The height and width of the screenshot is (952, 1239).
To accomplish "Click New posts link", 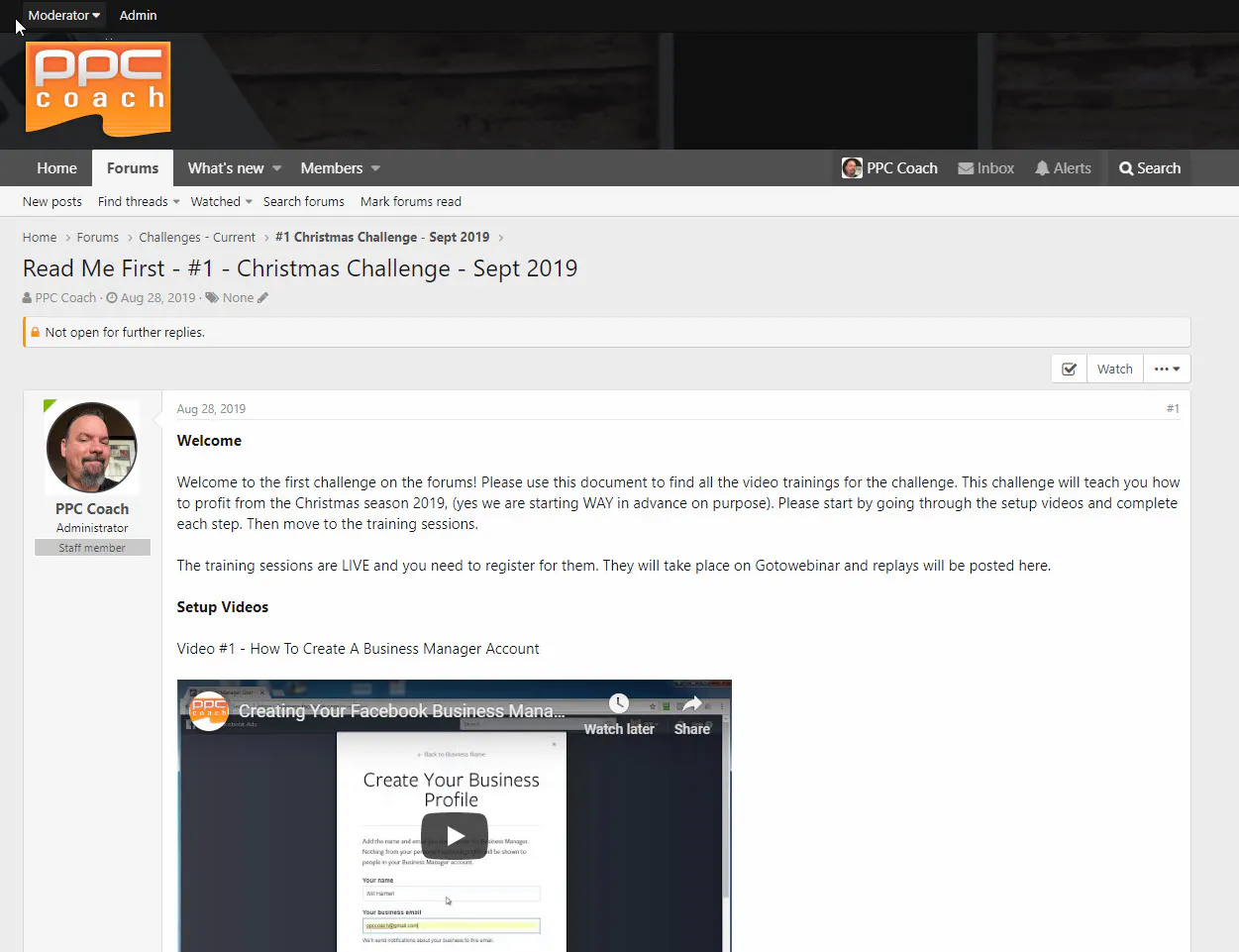I will click(52, 202).
